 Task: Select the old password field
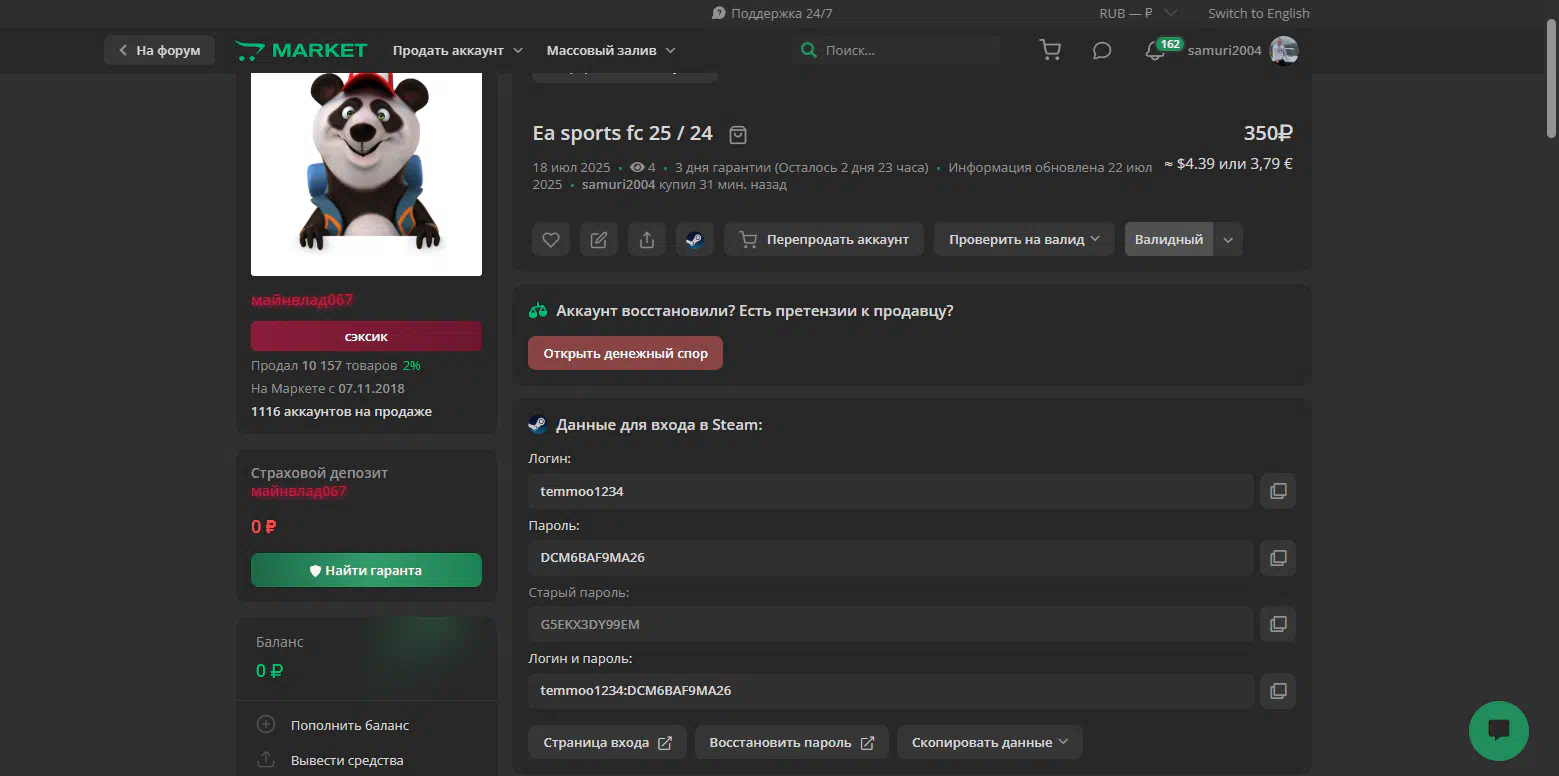click(891, 624)
